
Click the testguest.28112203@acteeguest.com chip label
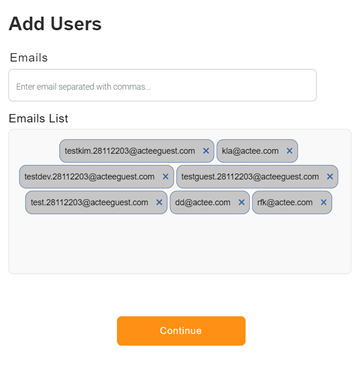(x=250, y=177)
